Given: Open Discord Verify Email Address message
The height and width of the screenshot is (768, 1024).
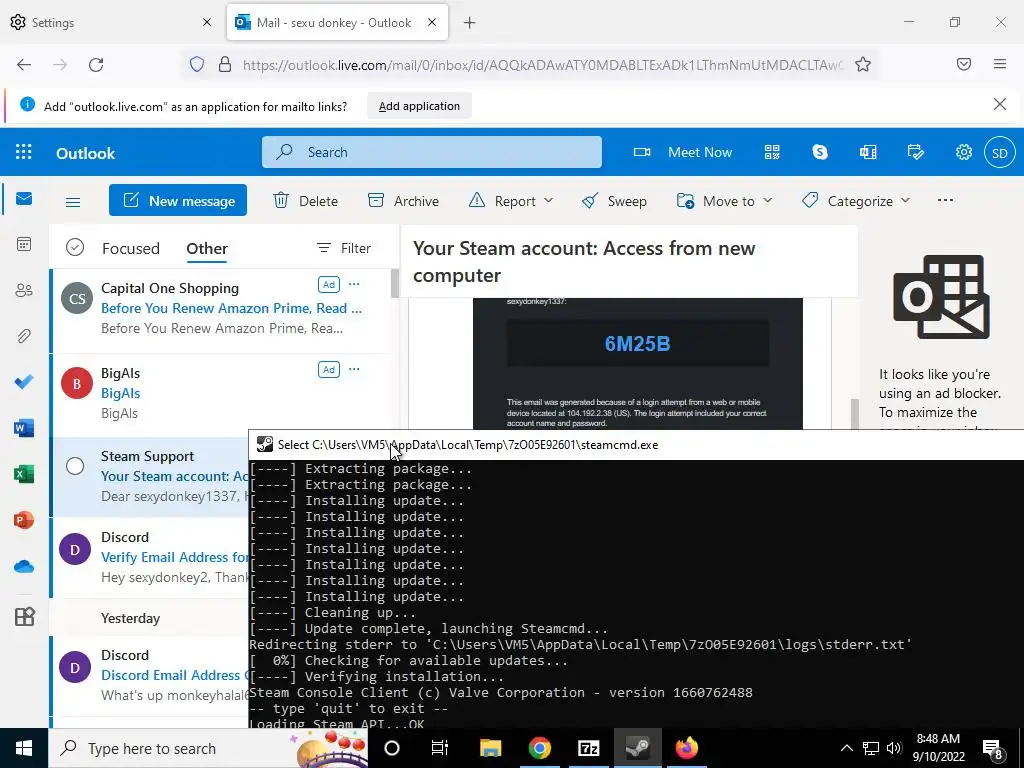Looking at the screenshot, I should (150, 557).
